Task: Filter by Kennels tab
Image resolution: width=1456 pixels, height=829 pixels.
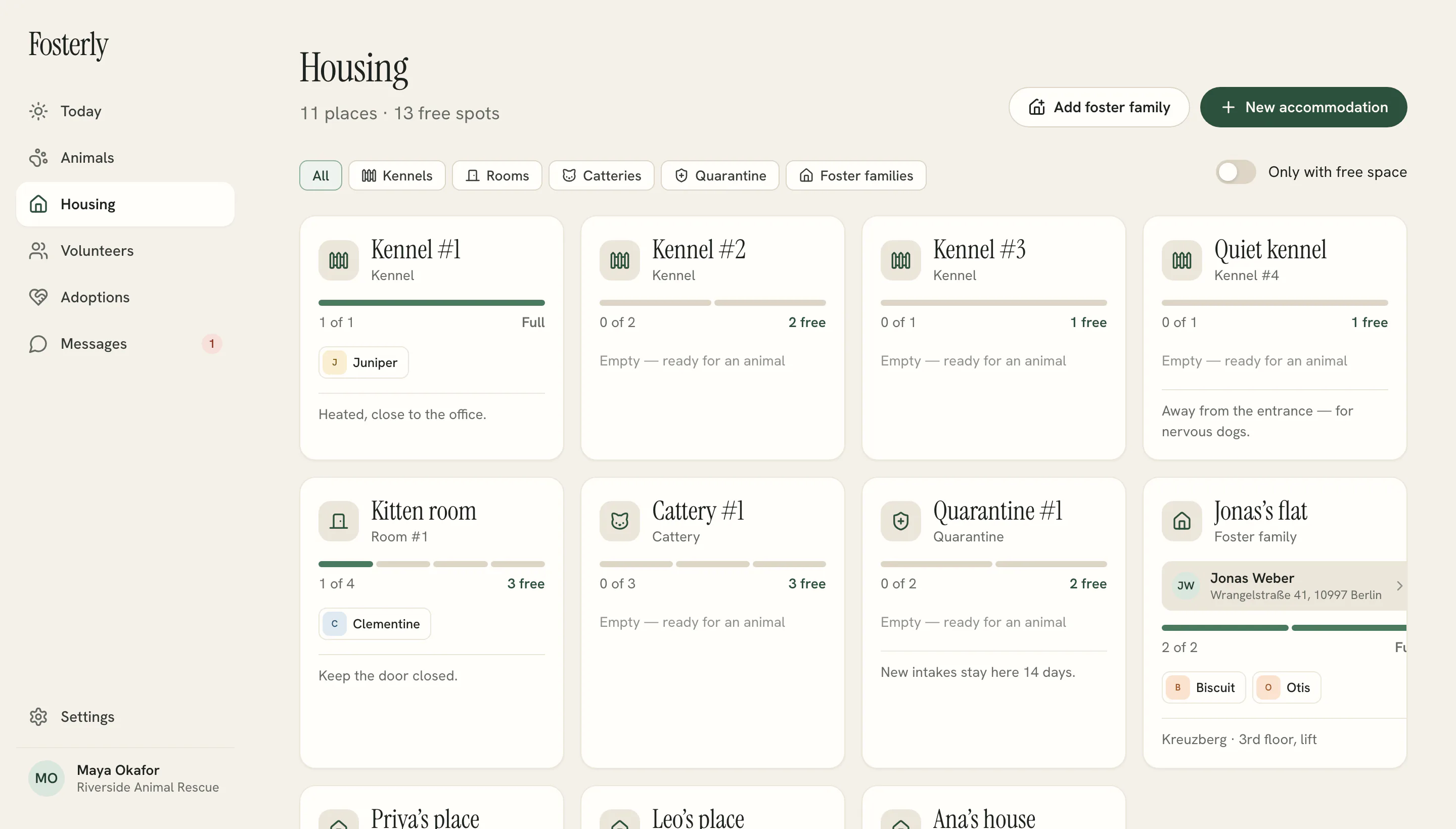Action: (x=397, y=175)
